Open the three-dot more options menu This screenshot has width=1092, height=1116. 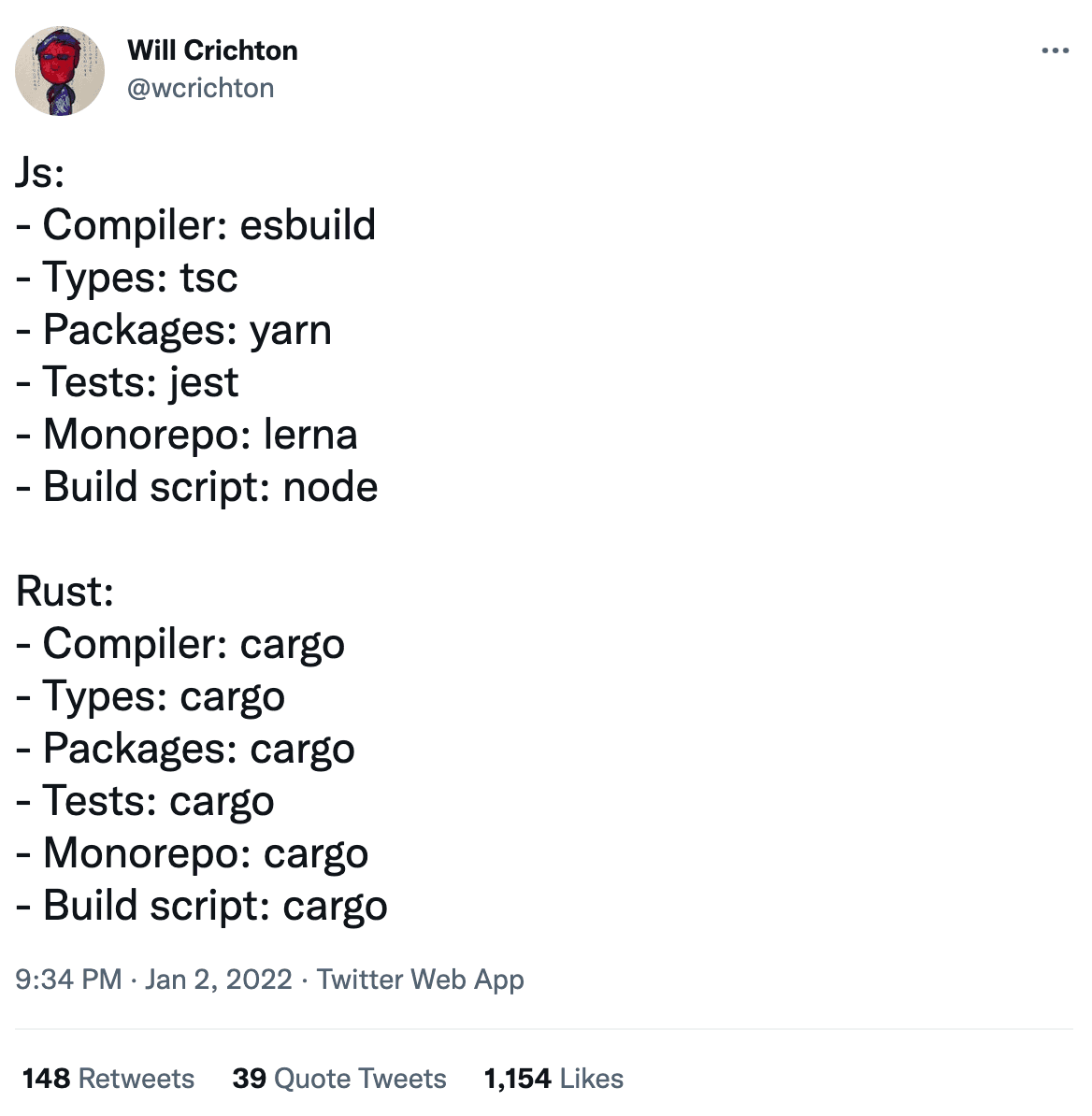click(1055, 50)
